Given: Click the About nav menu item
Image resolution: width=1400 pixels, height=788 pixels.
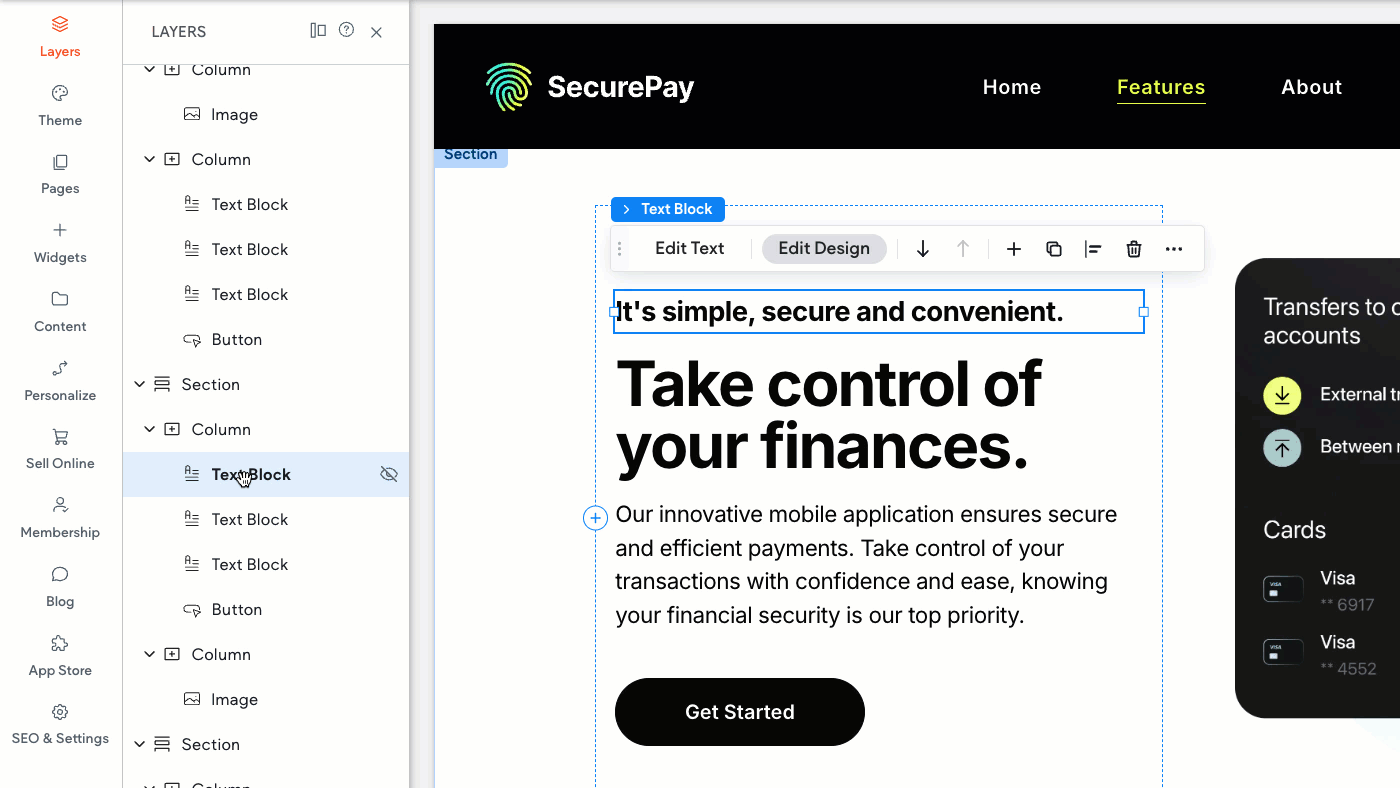Looking at the screenshot, I should pyautogui.click(x=1311, y=87).
